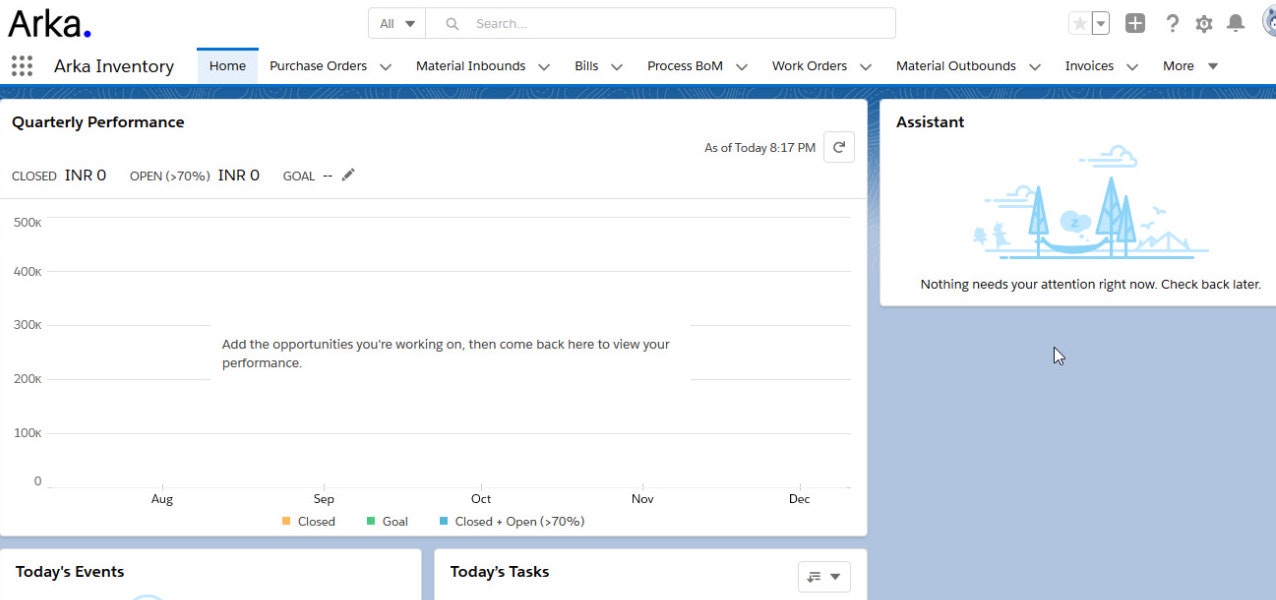This screenshot has width=1276, height=600.
Task: Click the Assistant card heading
Action: [930, 122]
